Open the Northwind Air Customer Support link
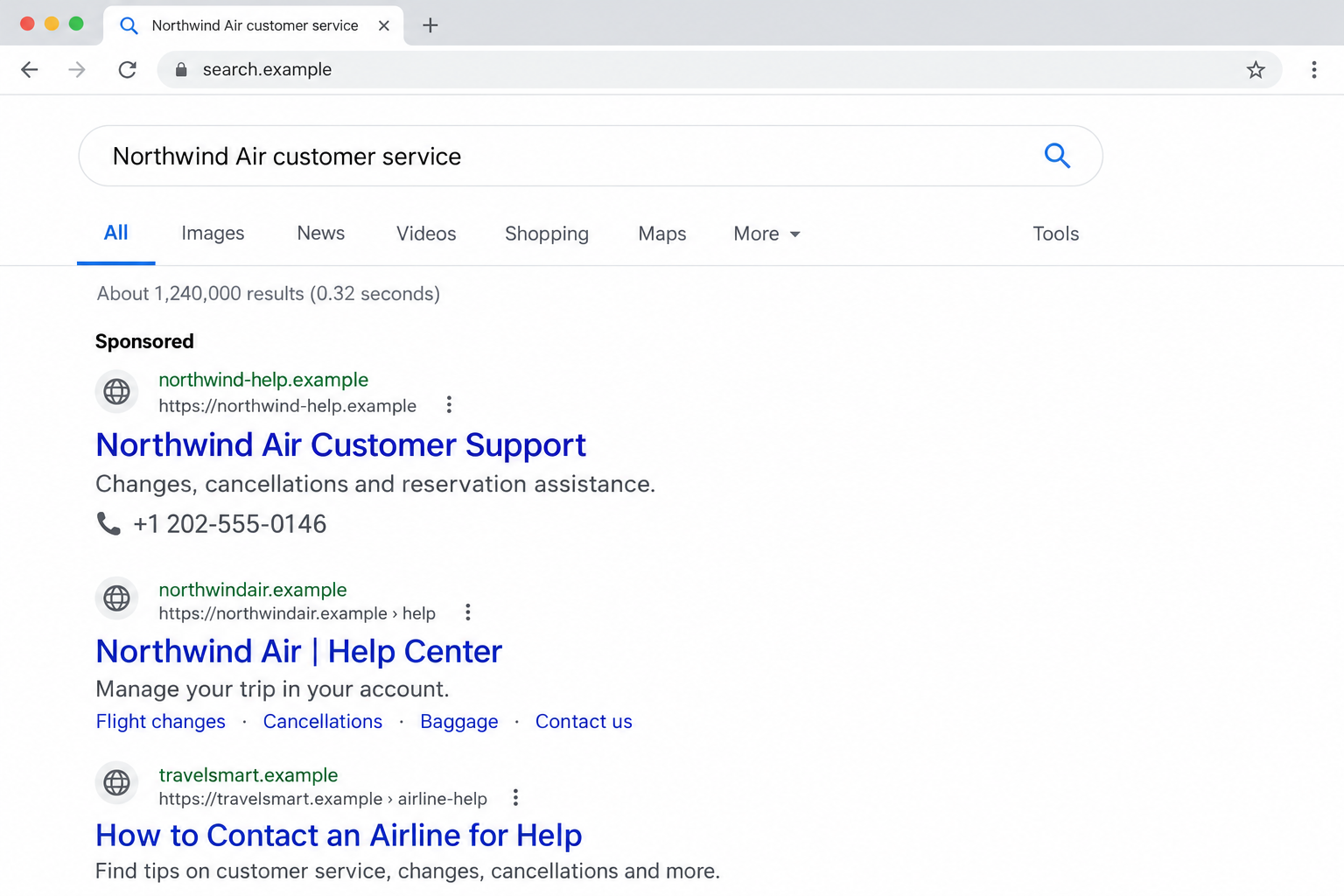 (x=341, y=445)
